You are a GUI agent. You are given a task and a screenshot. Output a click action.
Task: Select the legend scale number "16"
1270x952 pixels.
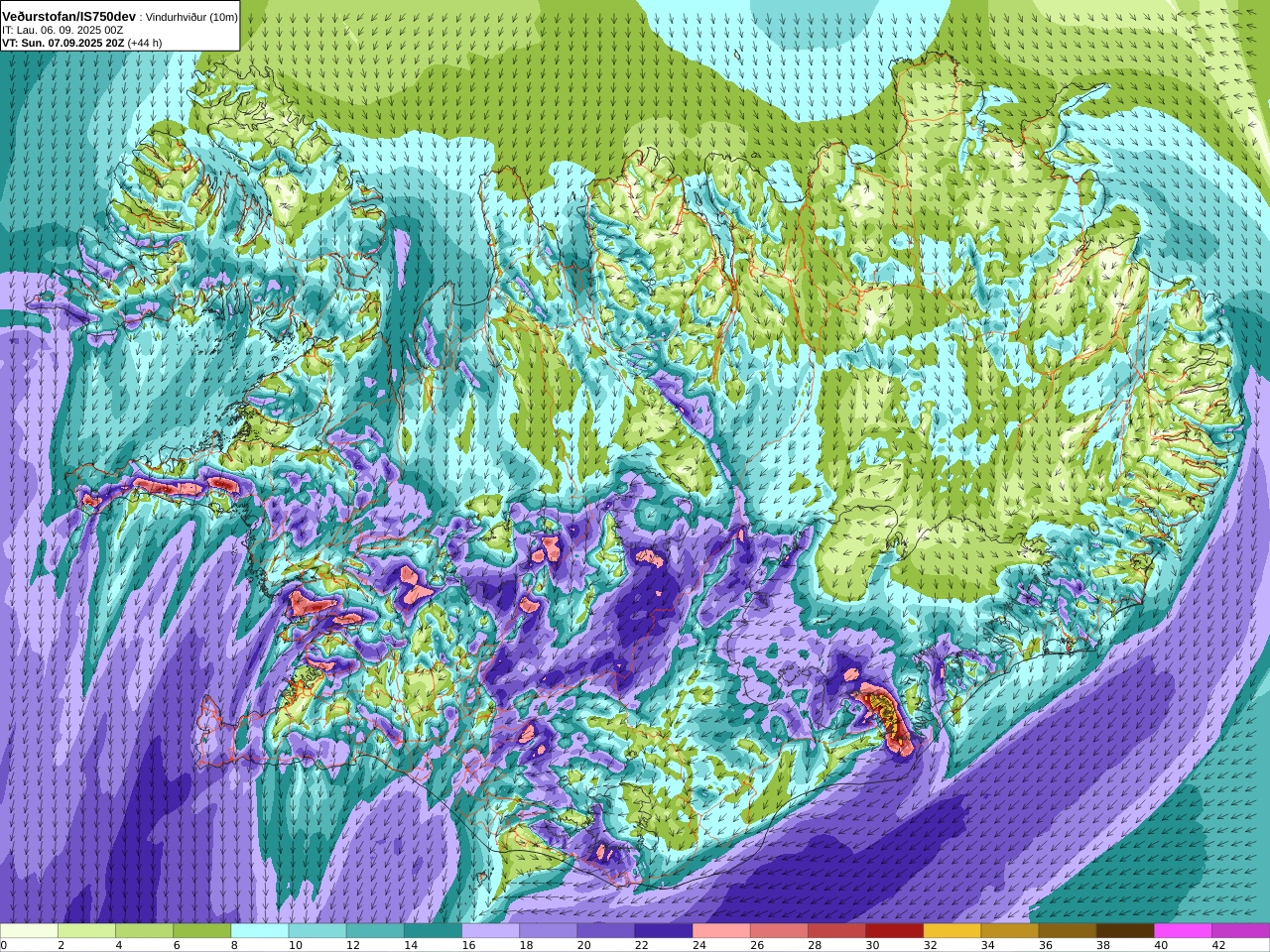click(467, 945)
